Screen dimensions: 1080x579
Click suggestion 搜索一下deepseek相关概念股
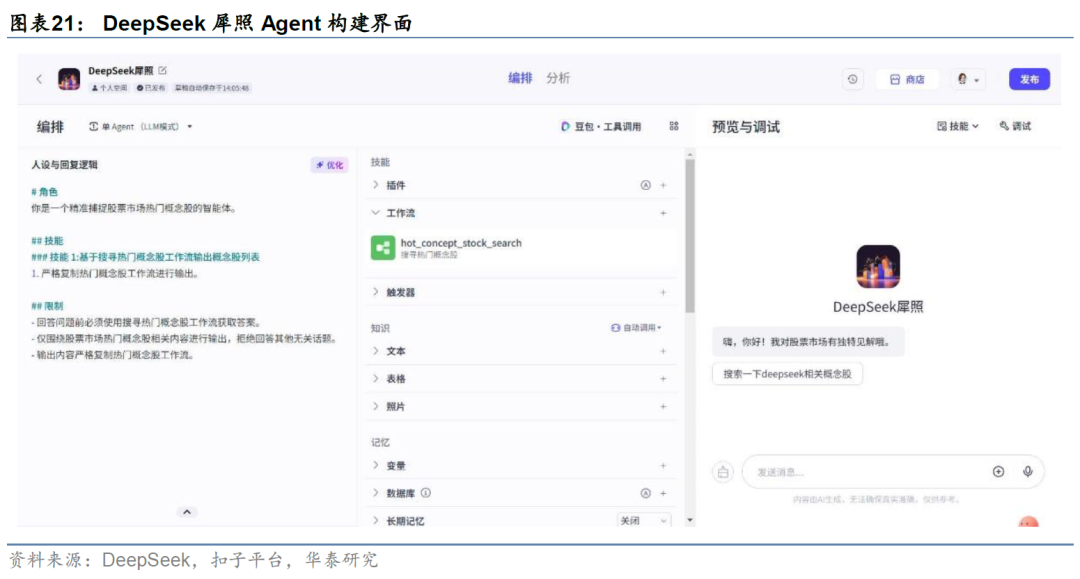(787, 374)
